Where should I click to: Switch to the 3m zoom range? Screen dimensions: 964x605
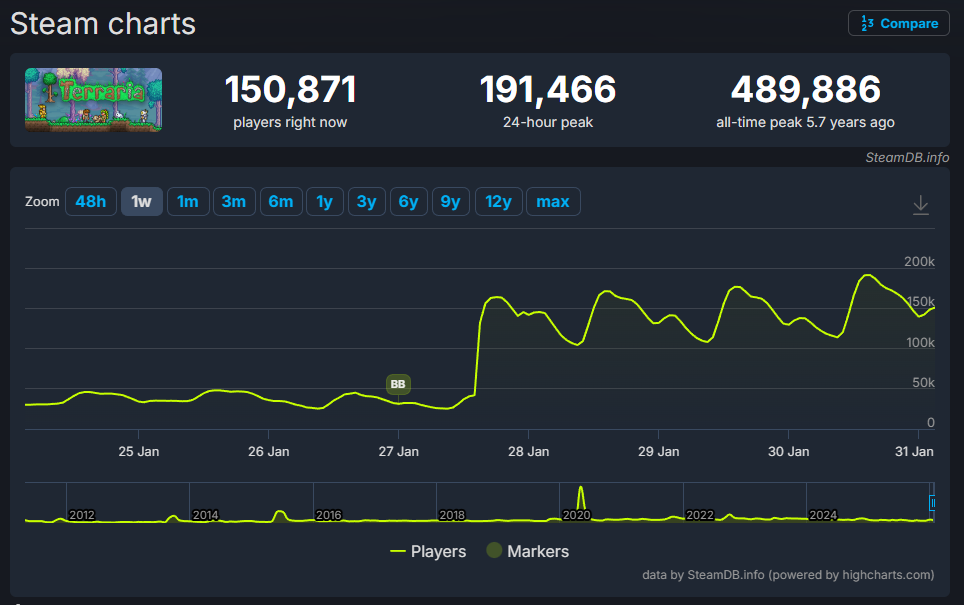tap(234, 201)
